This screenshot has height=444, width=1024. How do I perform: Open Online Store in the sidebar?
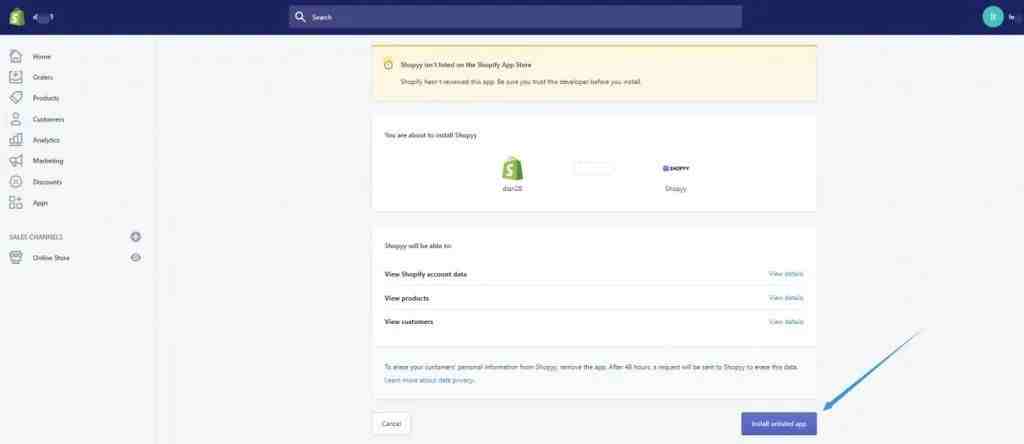coord(51,258)
